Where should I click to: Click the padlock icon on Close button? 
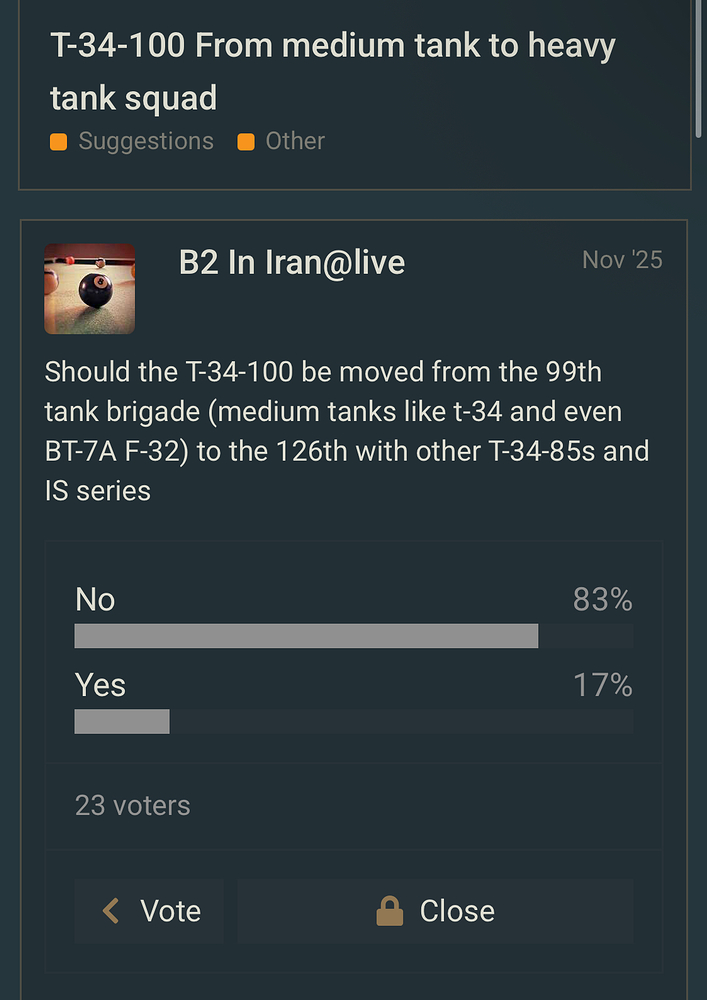(390, 911)
